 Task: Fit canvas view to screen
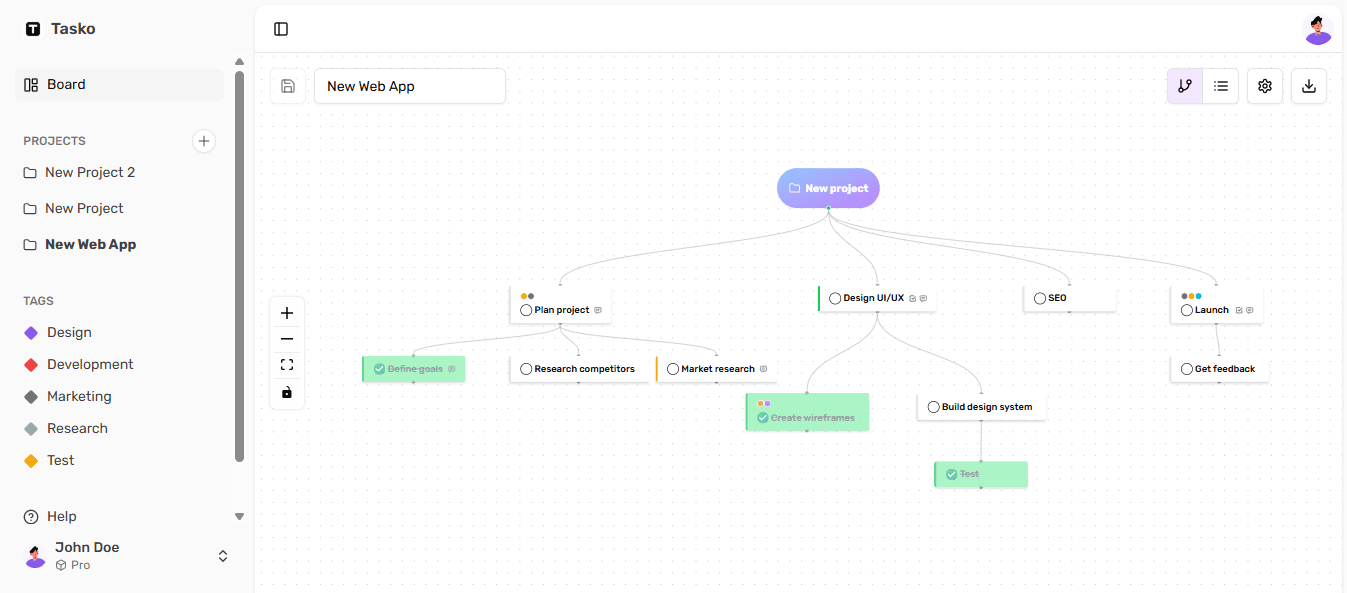coord(287,365)
